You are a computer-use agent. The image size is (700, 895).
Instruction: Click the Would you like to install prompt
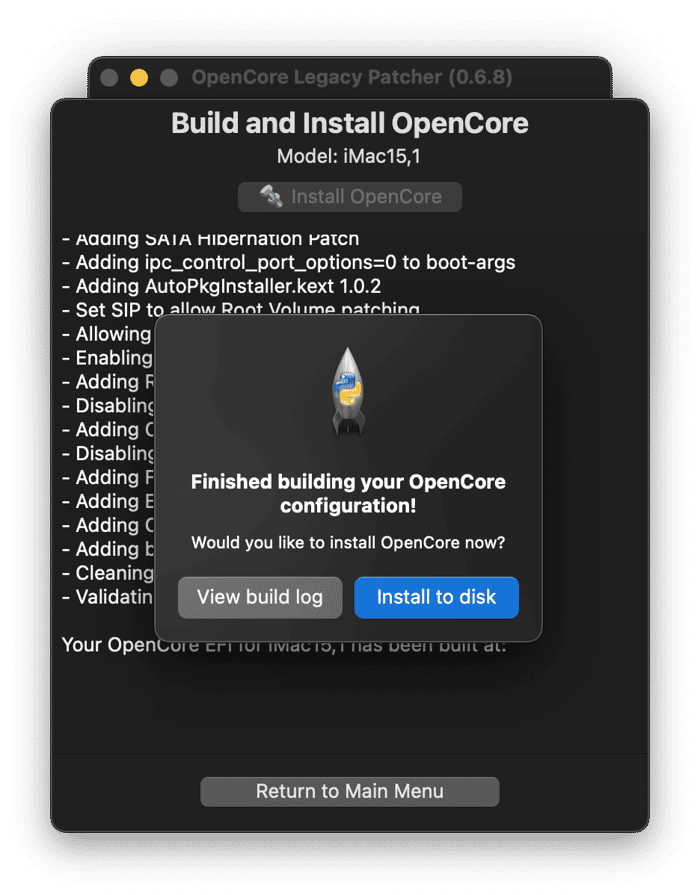(348, 543)
